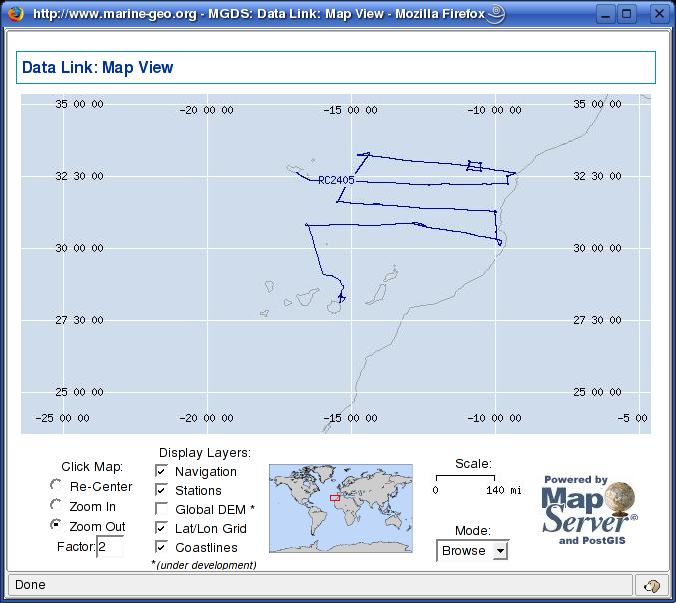
Task: Close the Map View window
Action: (655, 15)
